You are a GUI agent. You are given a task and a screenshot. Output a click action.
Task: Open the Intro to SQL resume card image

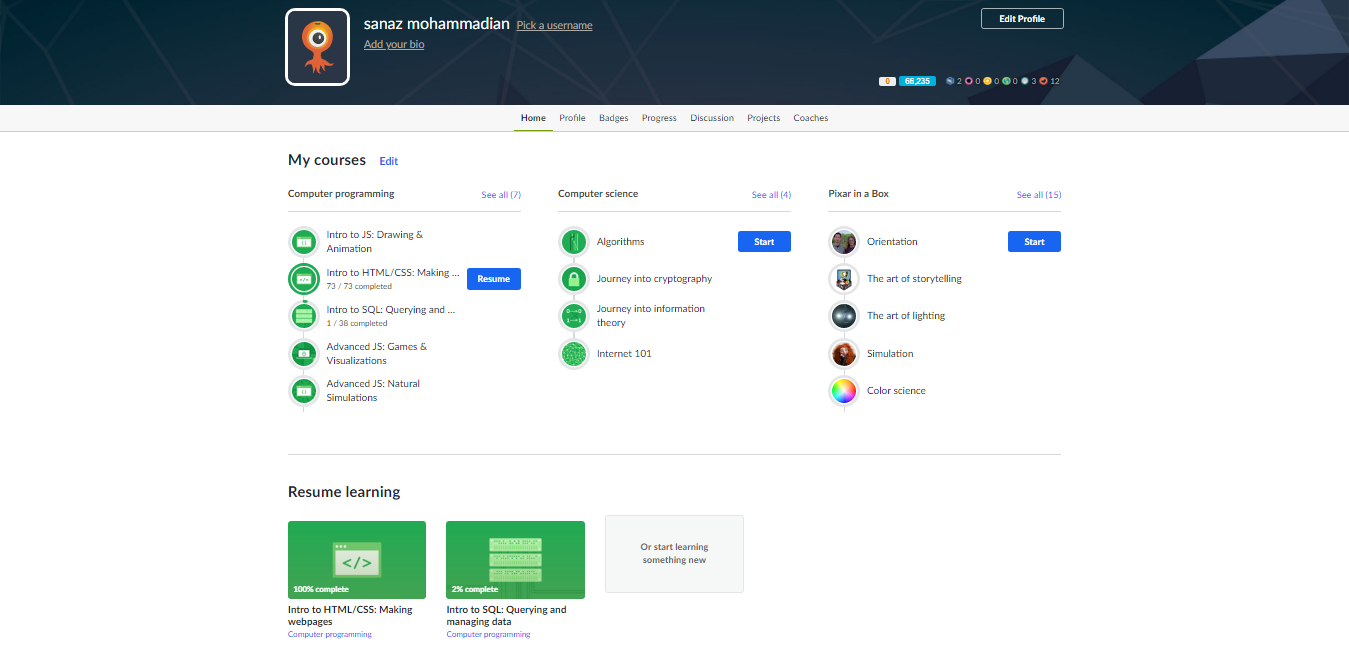(516, 560)
